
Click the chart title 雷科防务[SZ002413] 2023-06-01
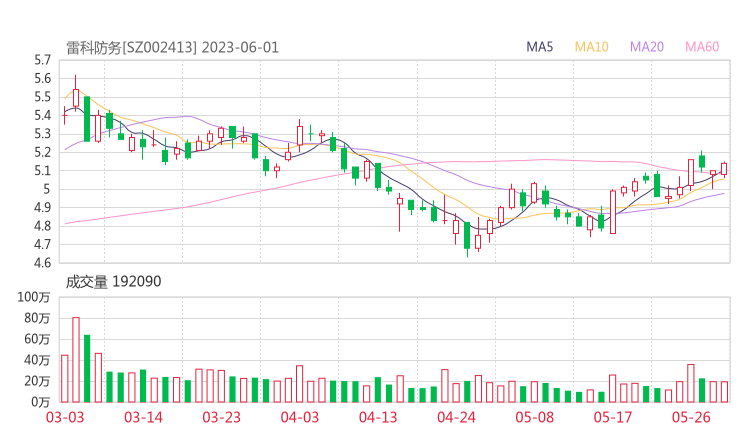tap(172, 48)
